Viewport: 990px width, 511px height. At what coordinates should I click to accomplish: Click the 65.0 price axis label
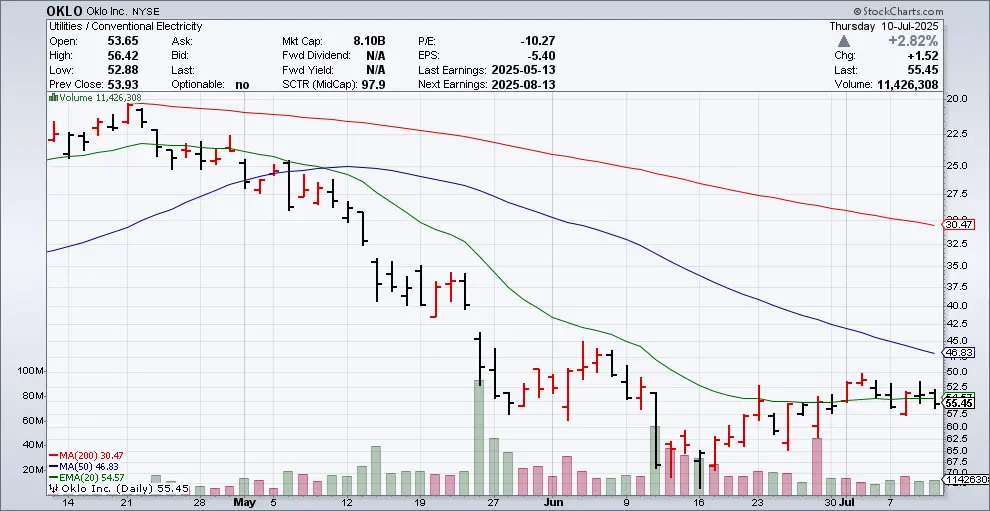tap(958, 450)
